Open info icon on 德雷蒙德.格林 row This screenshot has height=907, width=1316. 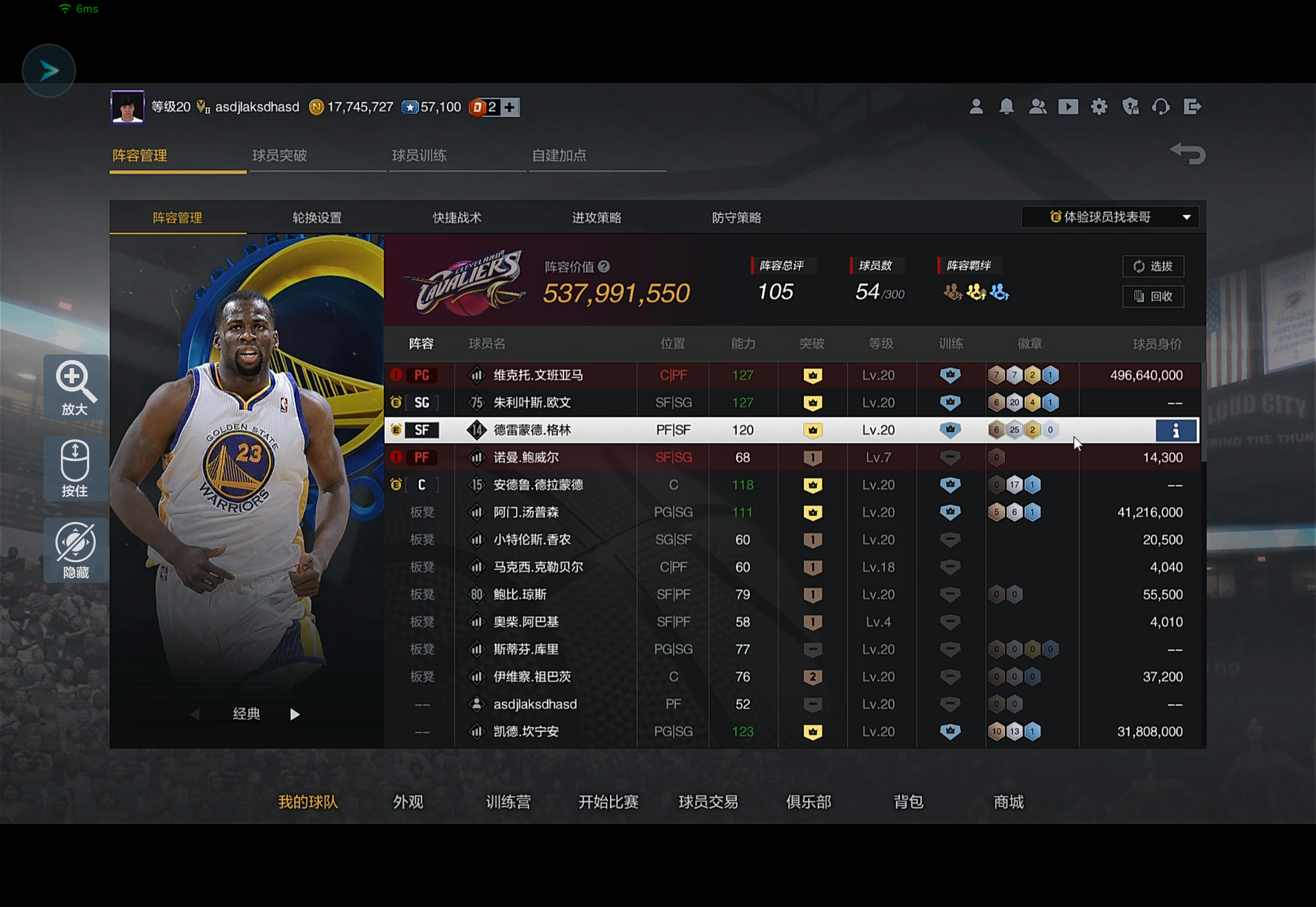[1176, 430]
